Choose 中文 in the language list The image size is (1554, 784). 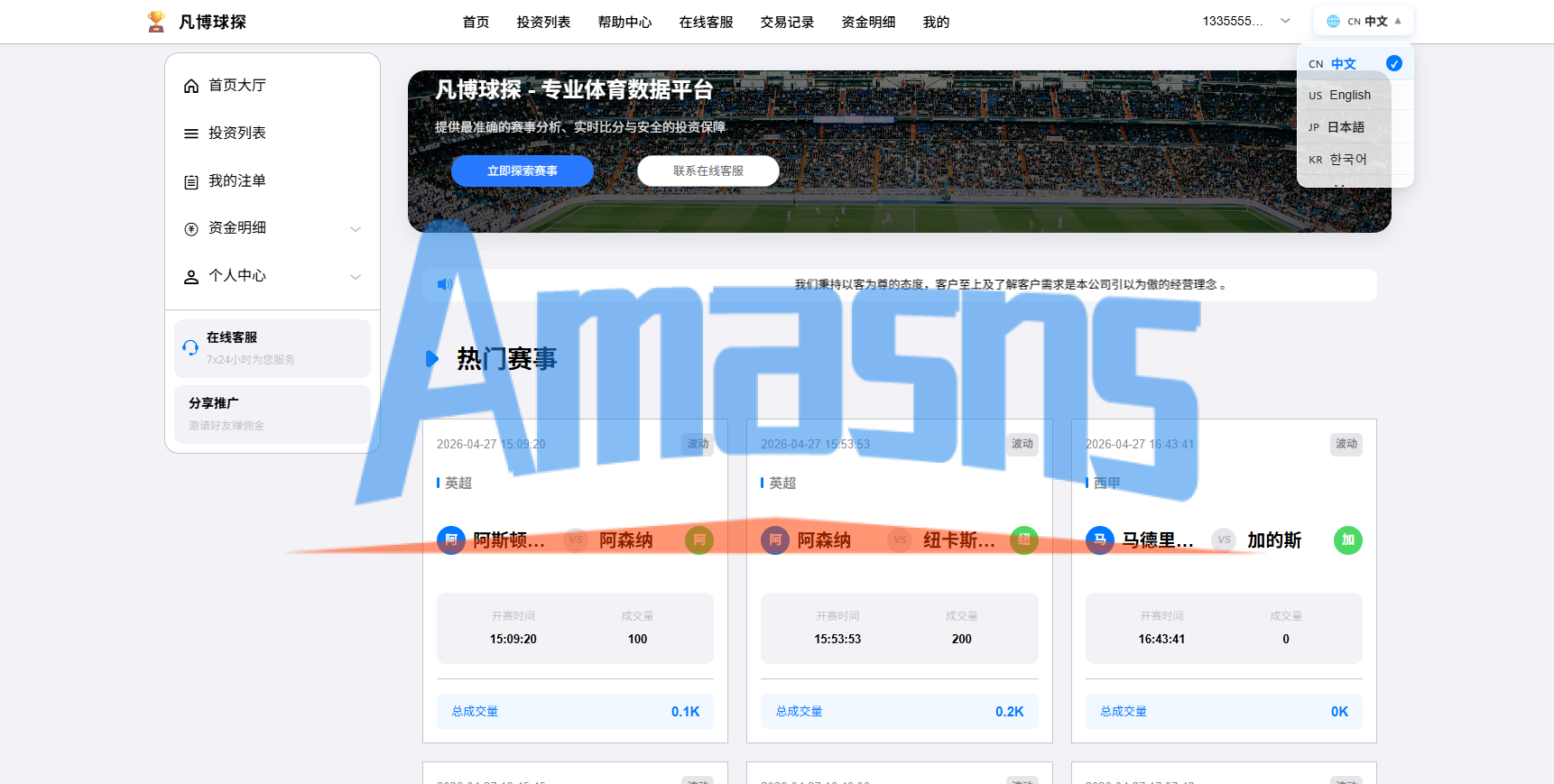coord(1355,63)
